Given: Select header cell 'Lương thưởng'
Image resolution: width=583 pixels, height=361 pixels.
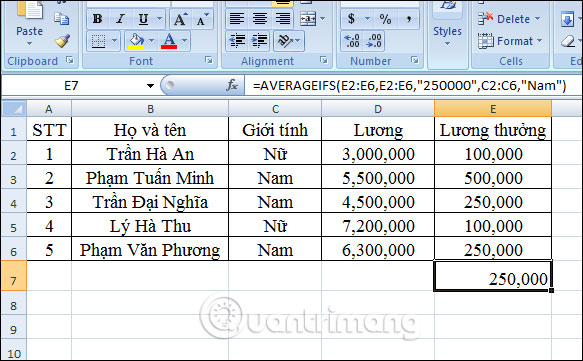Looking at the screenshot, I should (x=493, y=129).
